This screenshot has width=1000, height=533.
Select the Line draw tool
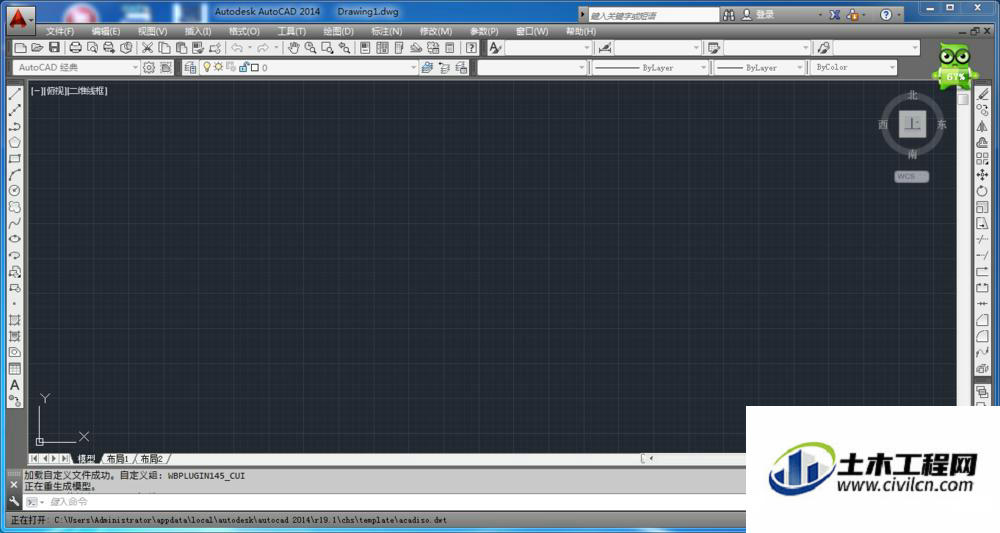[x=15, y=94]
